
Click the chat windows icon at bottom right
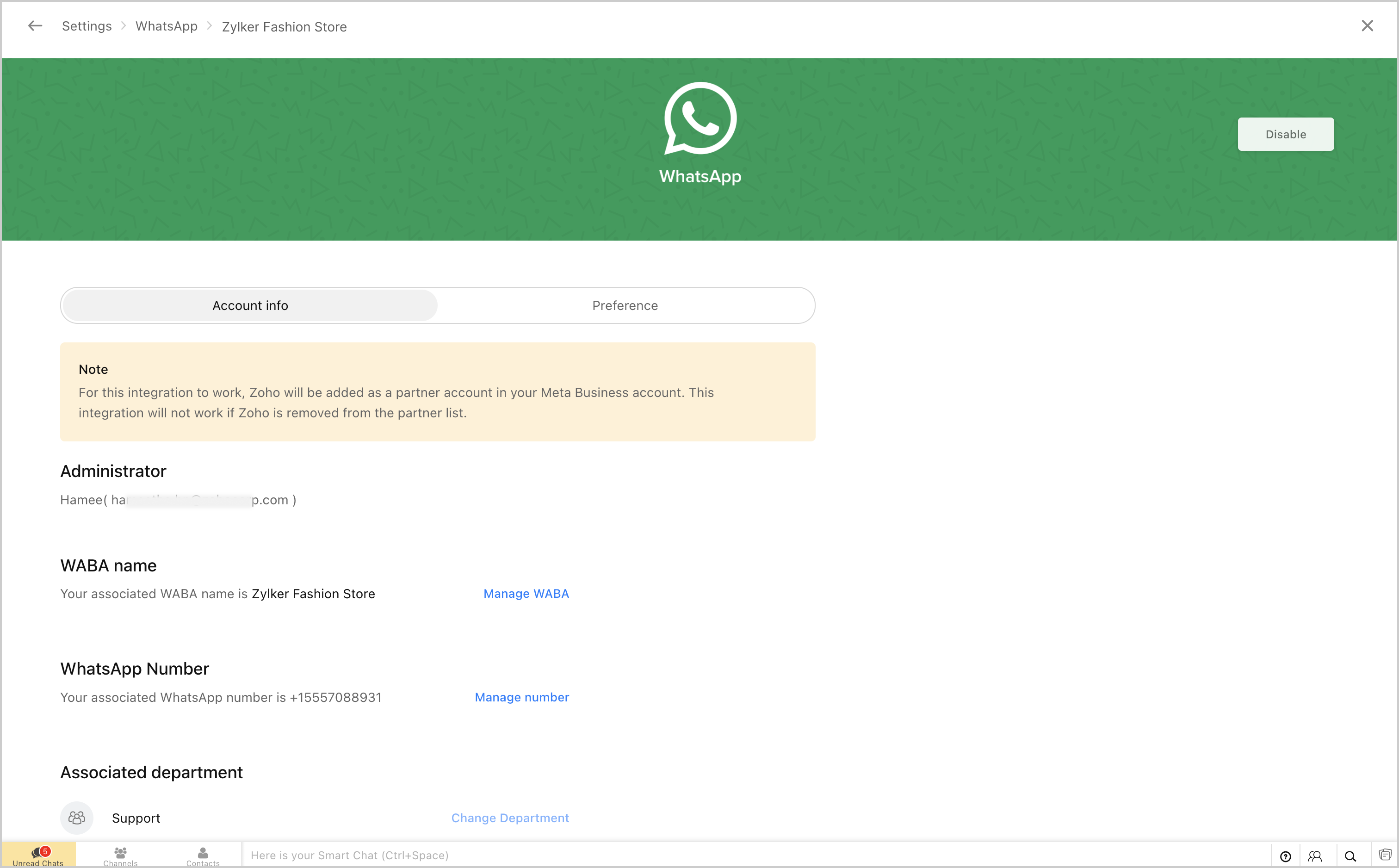click(1385, 855)
